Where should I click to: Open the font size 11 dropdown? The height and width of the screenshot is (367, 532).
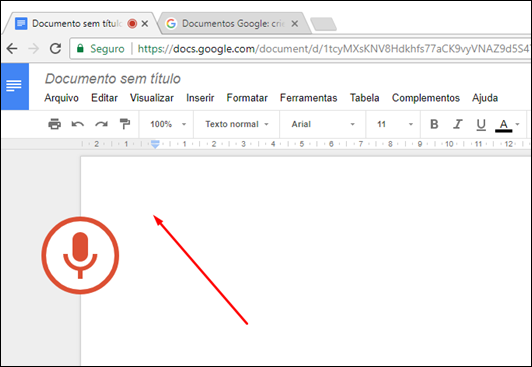point(395,124)
